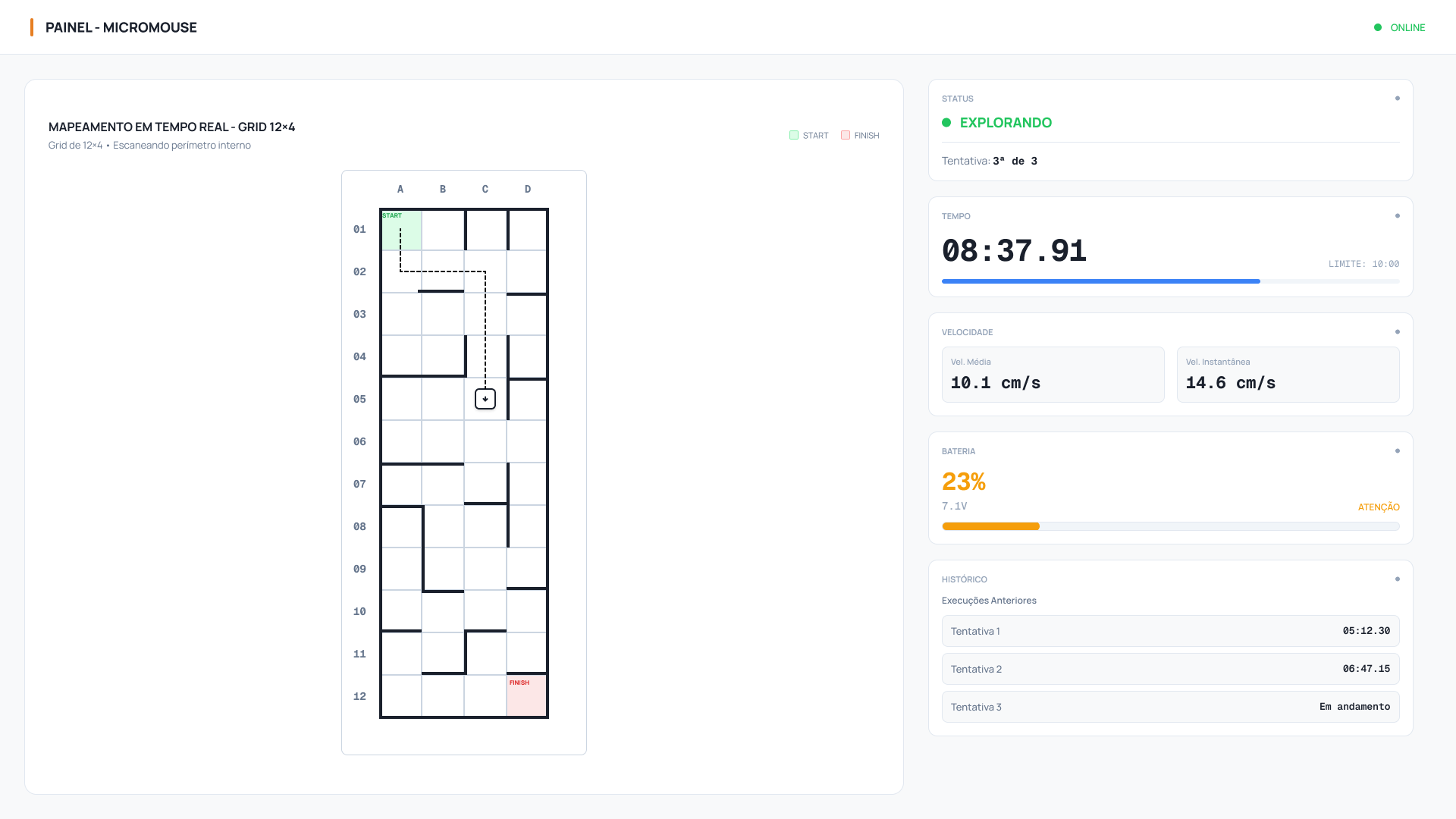Image resolution: width=1456 pixels, height=819 pixels.
Task: Click the 23% battery value
Action: pos(964,482)
